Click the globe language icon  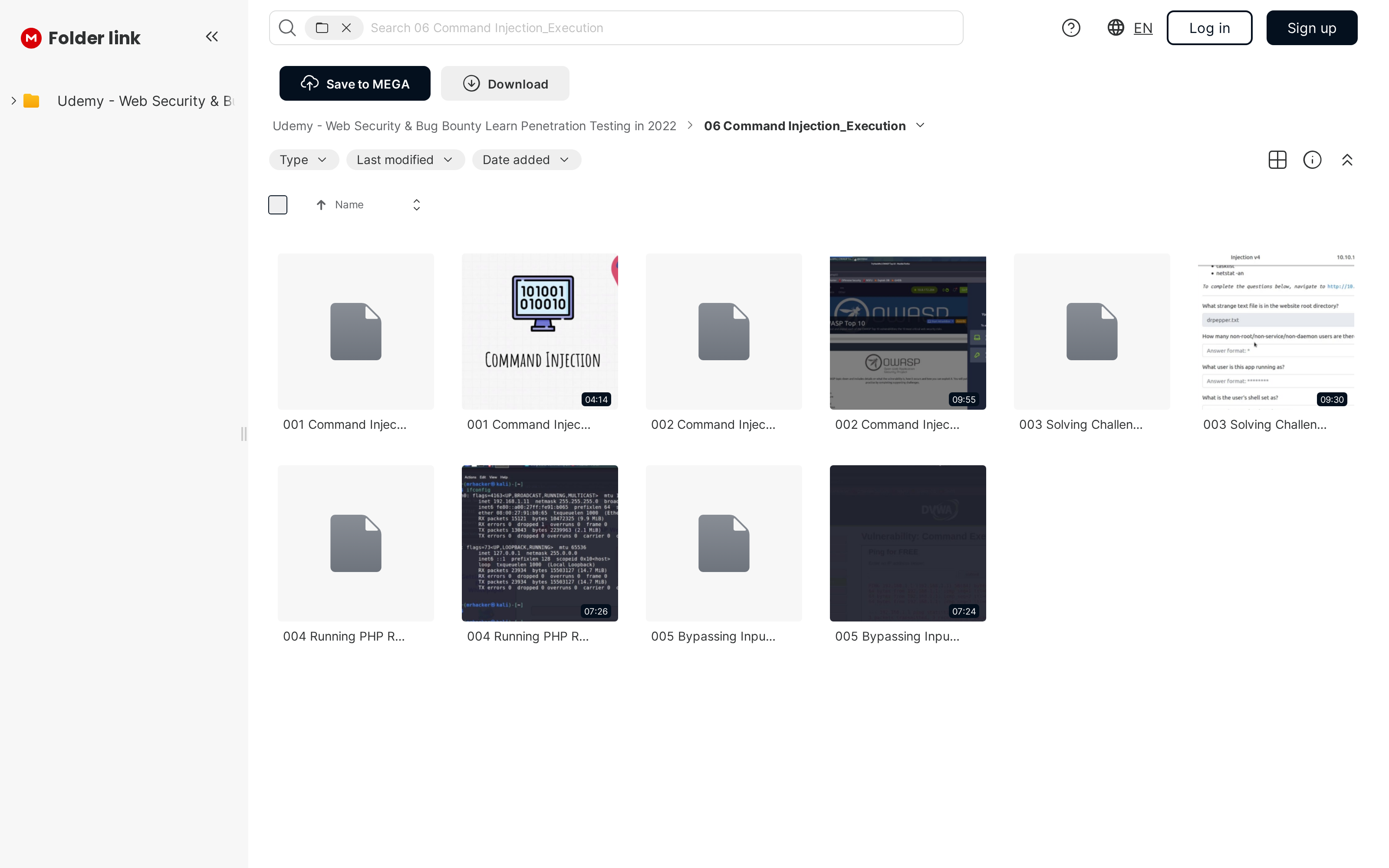point(1116,27)
